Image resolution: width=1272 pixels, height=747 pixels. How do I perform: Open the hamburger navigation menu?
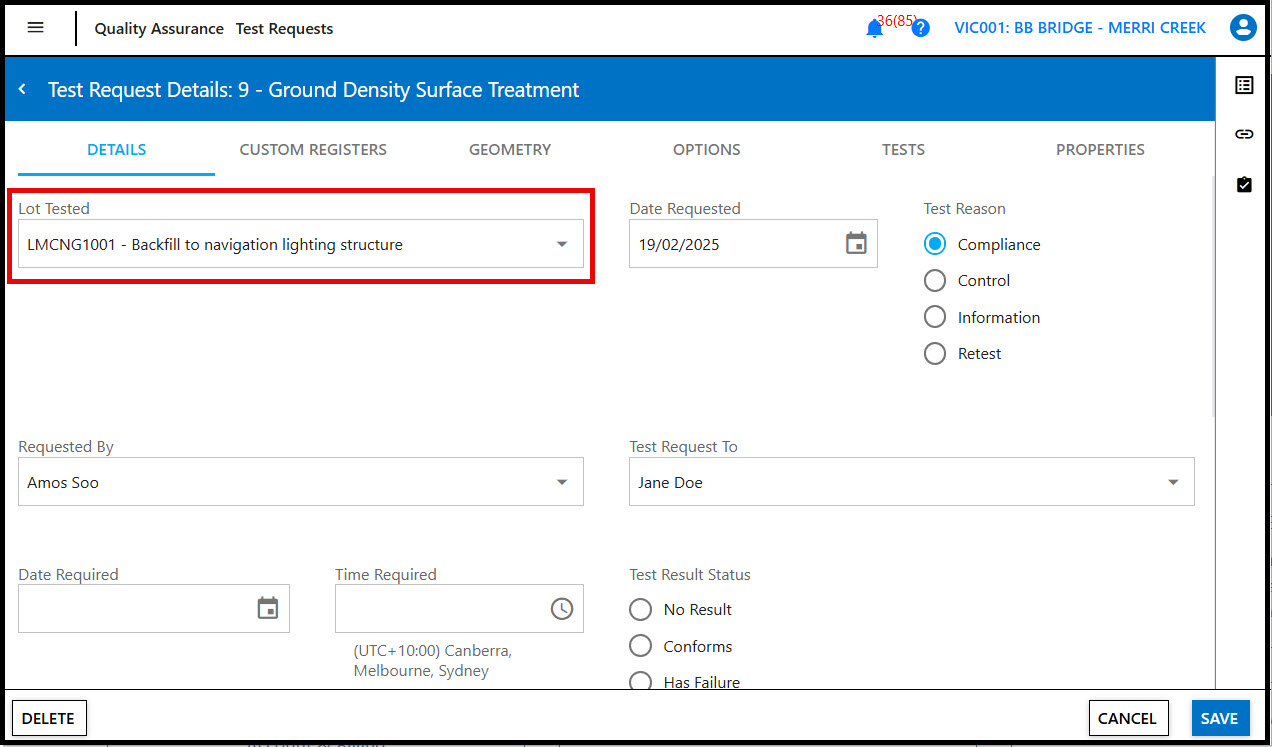pyautogui.click(x=36, y=28)
